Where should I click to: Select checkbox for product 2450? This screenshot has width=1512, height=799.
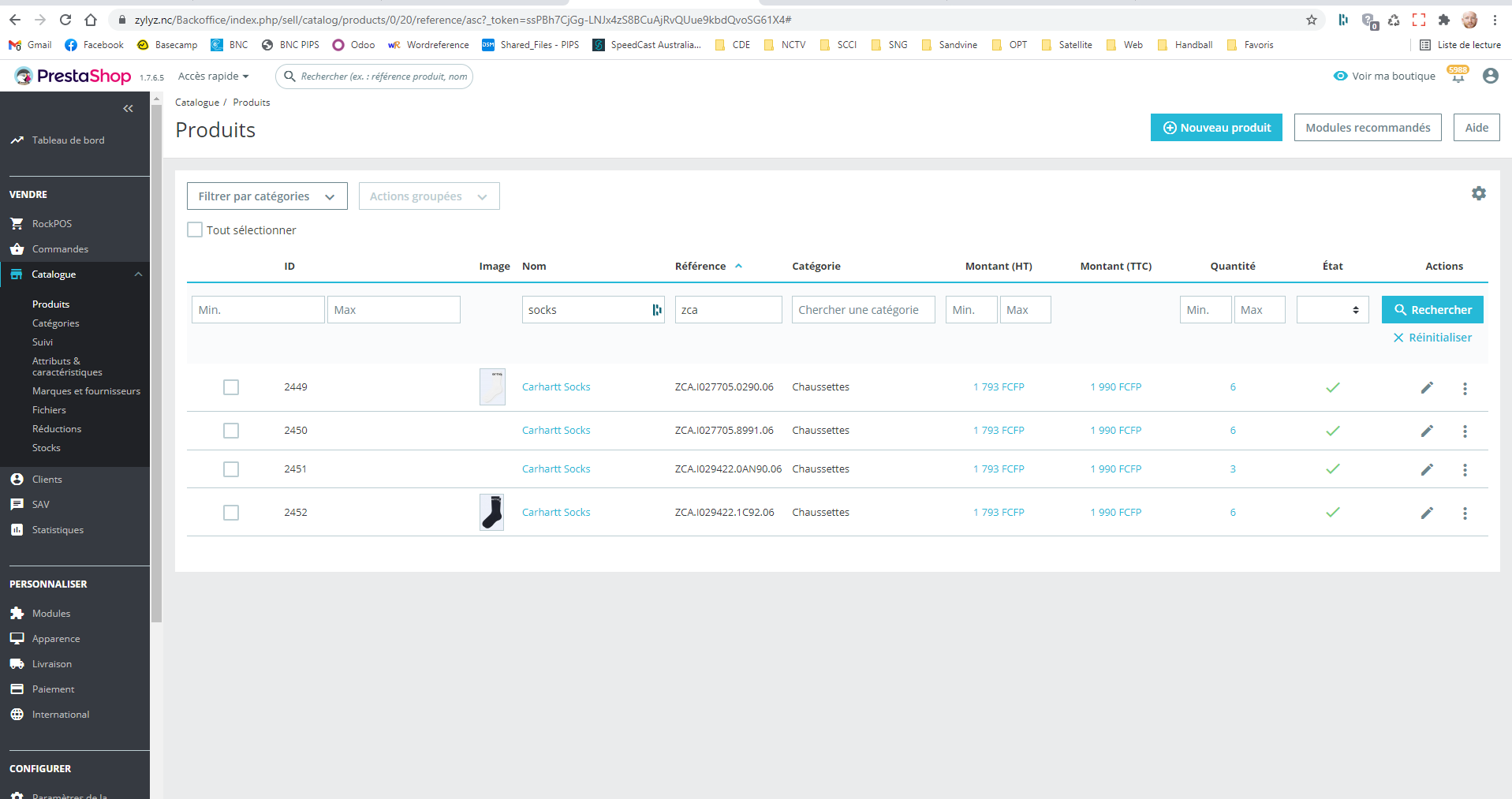tap(231, 431)
